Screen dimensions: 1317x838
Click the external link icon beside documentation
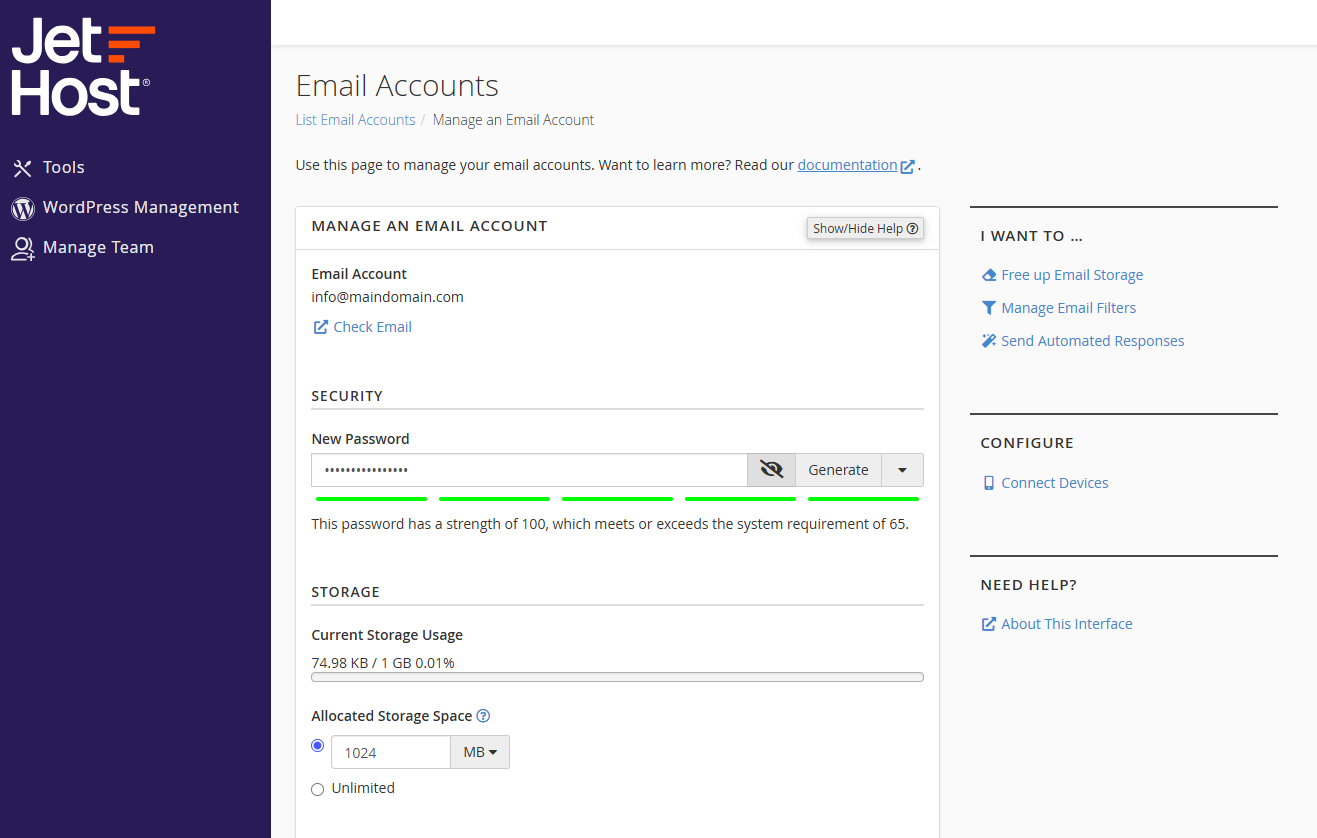(x=907, y=166)
